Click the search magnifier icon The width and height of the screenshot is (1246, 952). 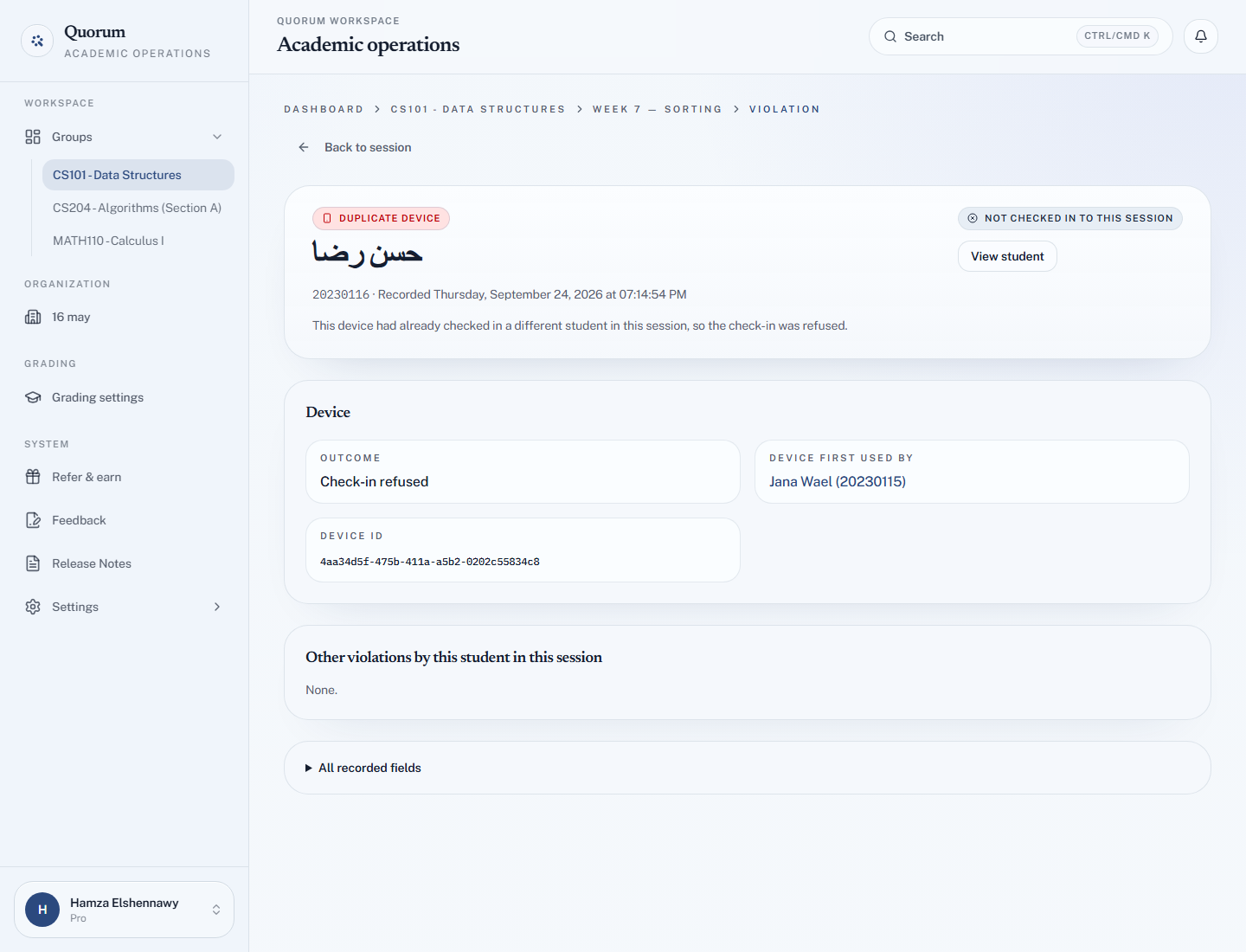pos(890,36)
